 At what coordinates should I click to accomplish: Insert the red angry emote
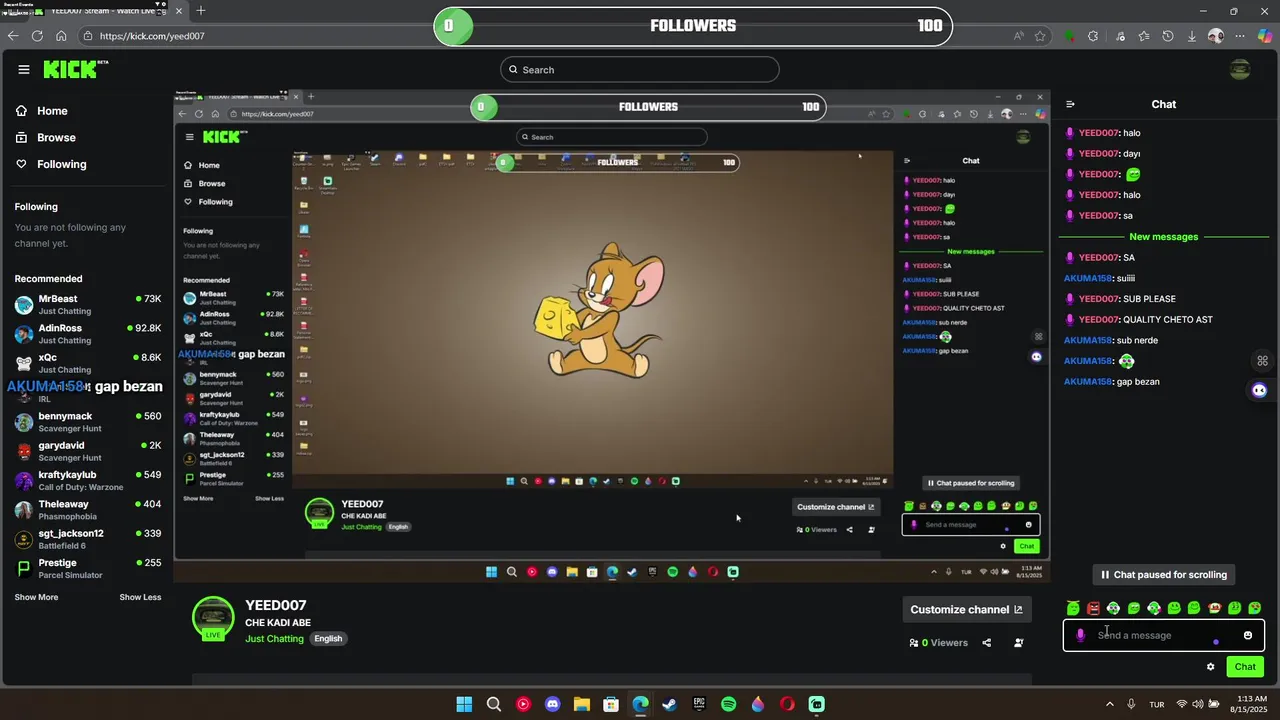pos(1093,608)
